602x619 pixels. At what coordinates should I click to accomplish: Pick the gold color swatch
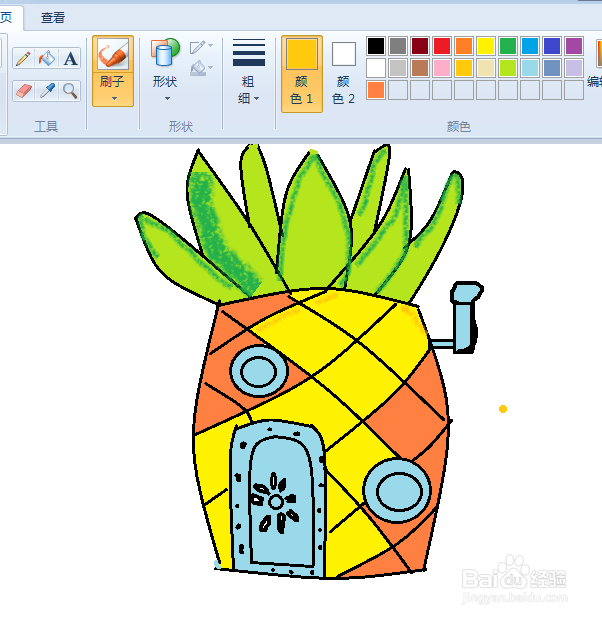click(x=464, y=68)
